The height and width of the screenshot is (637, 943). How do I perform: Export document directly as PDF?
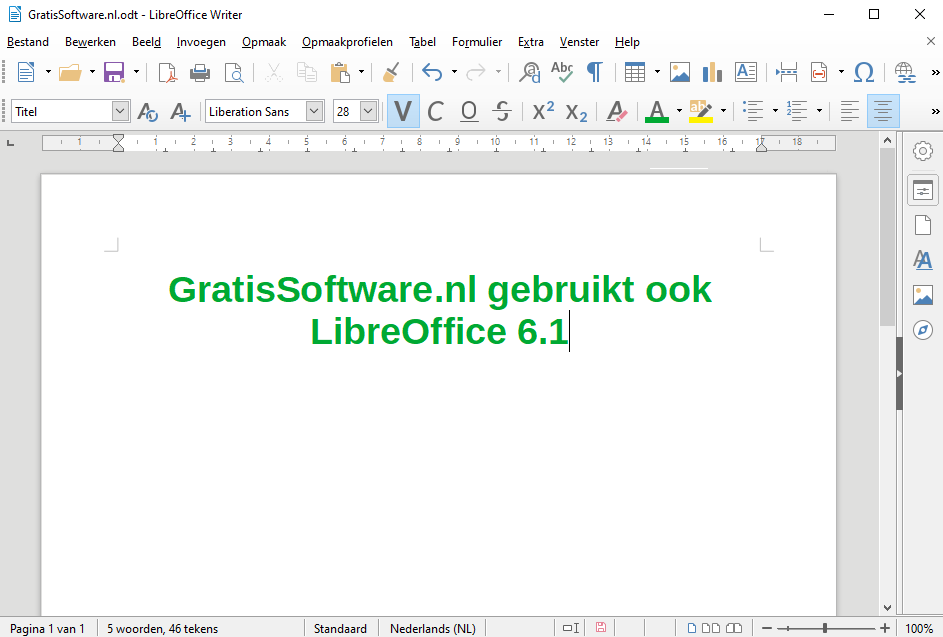168,72
